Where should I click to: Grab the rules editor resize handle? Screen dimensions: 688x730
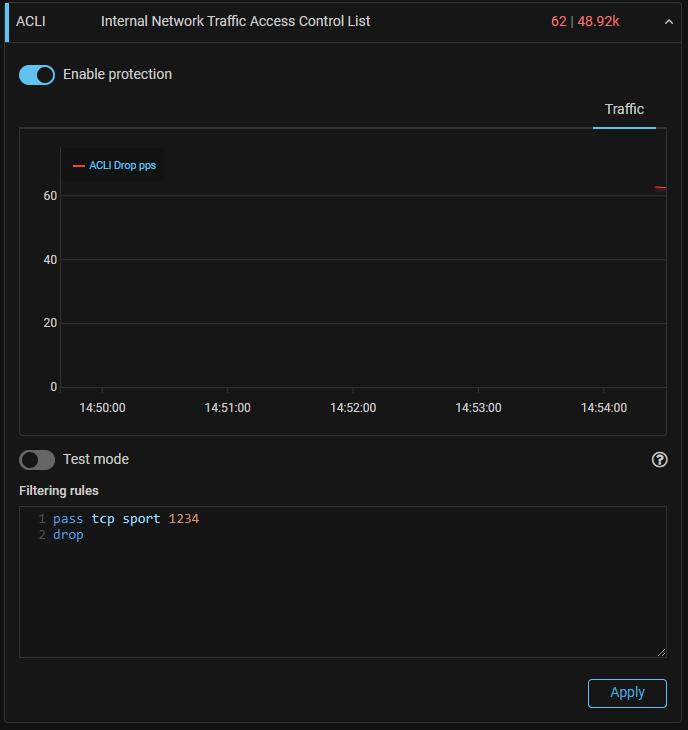click(661, 652)
